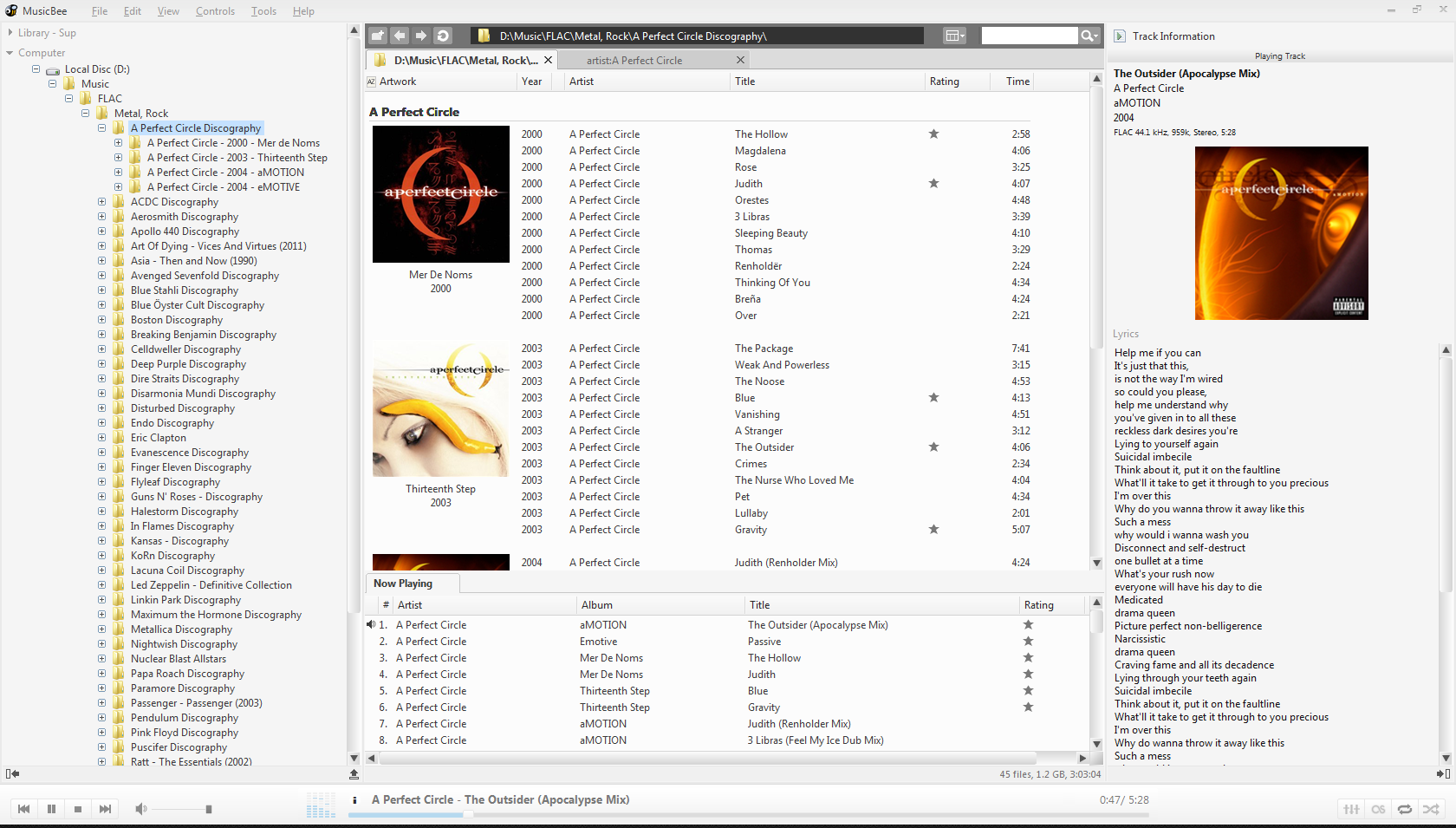The width and height of the screenshot is (1456, 828).
Task: Open the equalizer settings icon
Action: coord(1351,809)
